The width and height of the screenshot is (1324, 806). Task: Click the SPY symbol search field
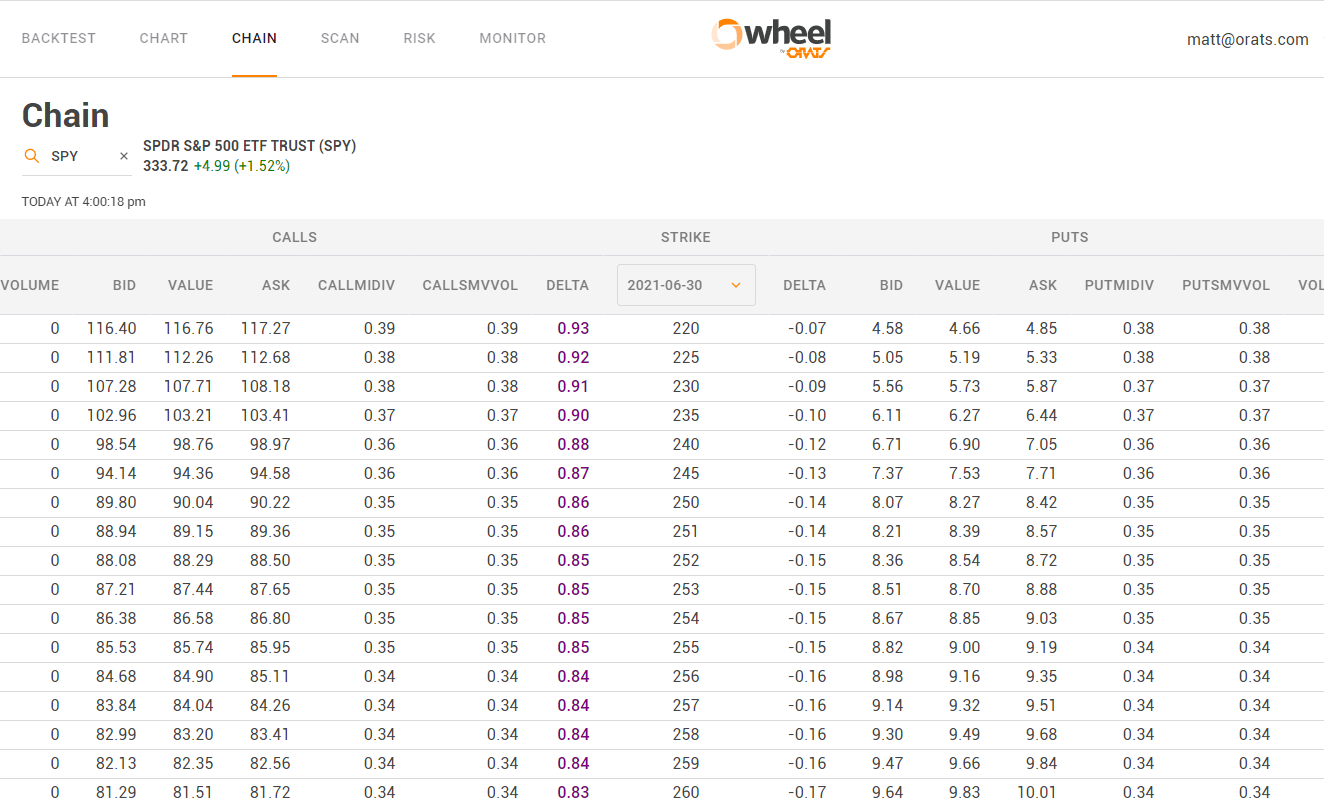[x=78, y=156]
